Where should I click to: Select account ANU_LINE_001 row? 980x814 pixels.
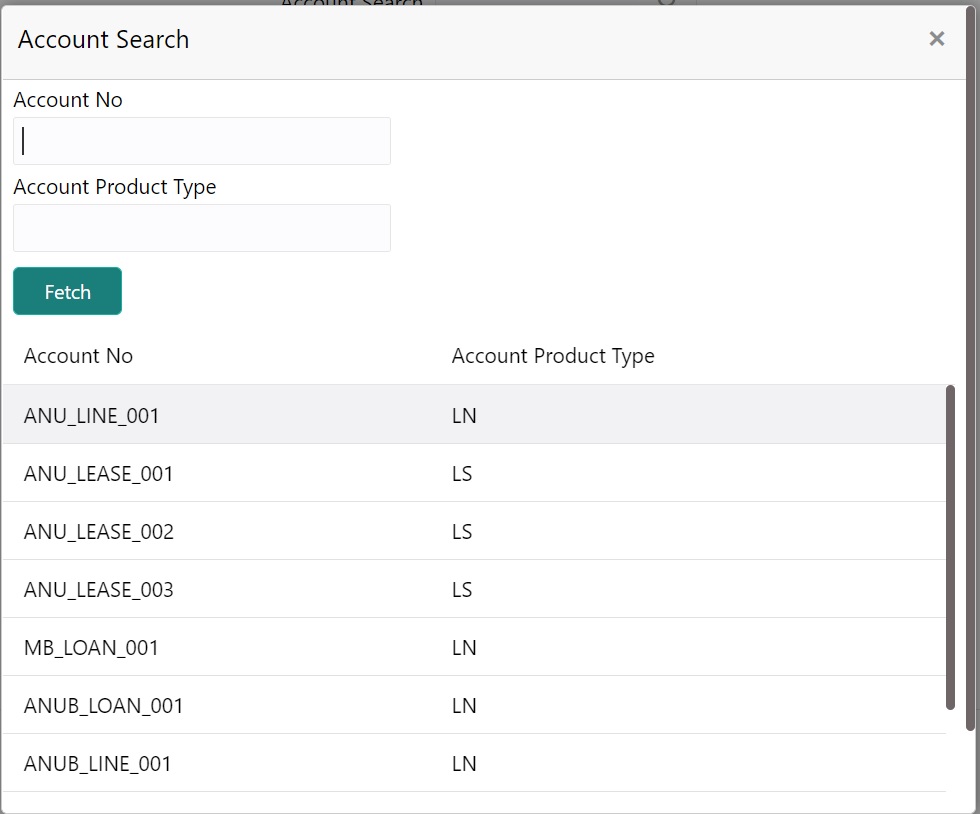(92, 415)
